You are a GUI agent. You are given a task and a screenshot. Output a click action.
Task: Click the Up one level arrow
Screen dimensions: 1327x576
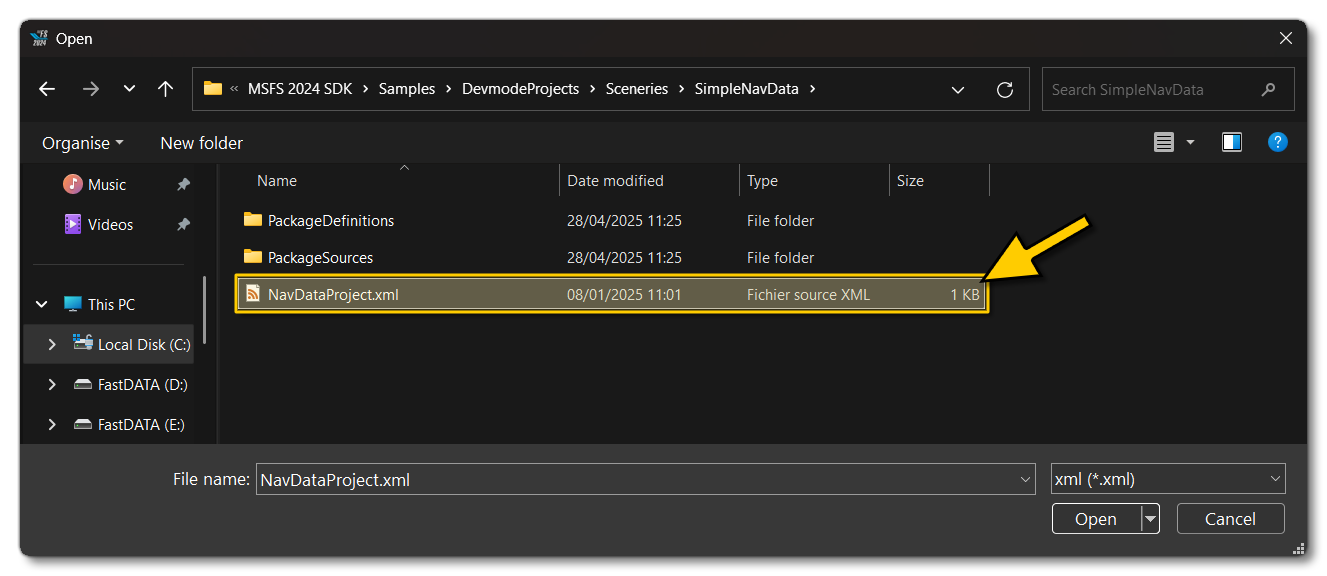(165, 89)
